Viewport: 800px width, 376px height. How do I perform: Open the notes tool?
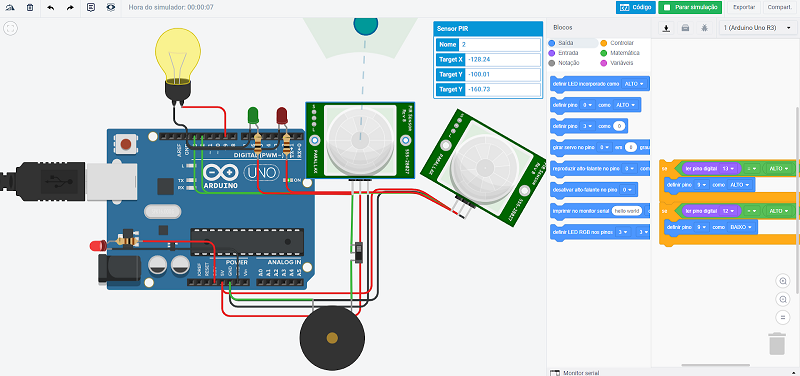91,8
